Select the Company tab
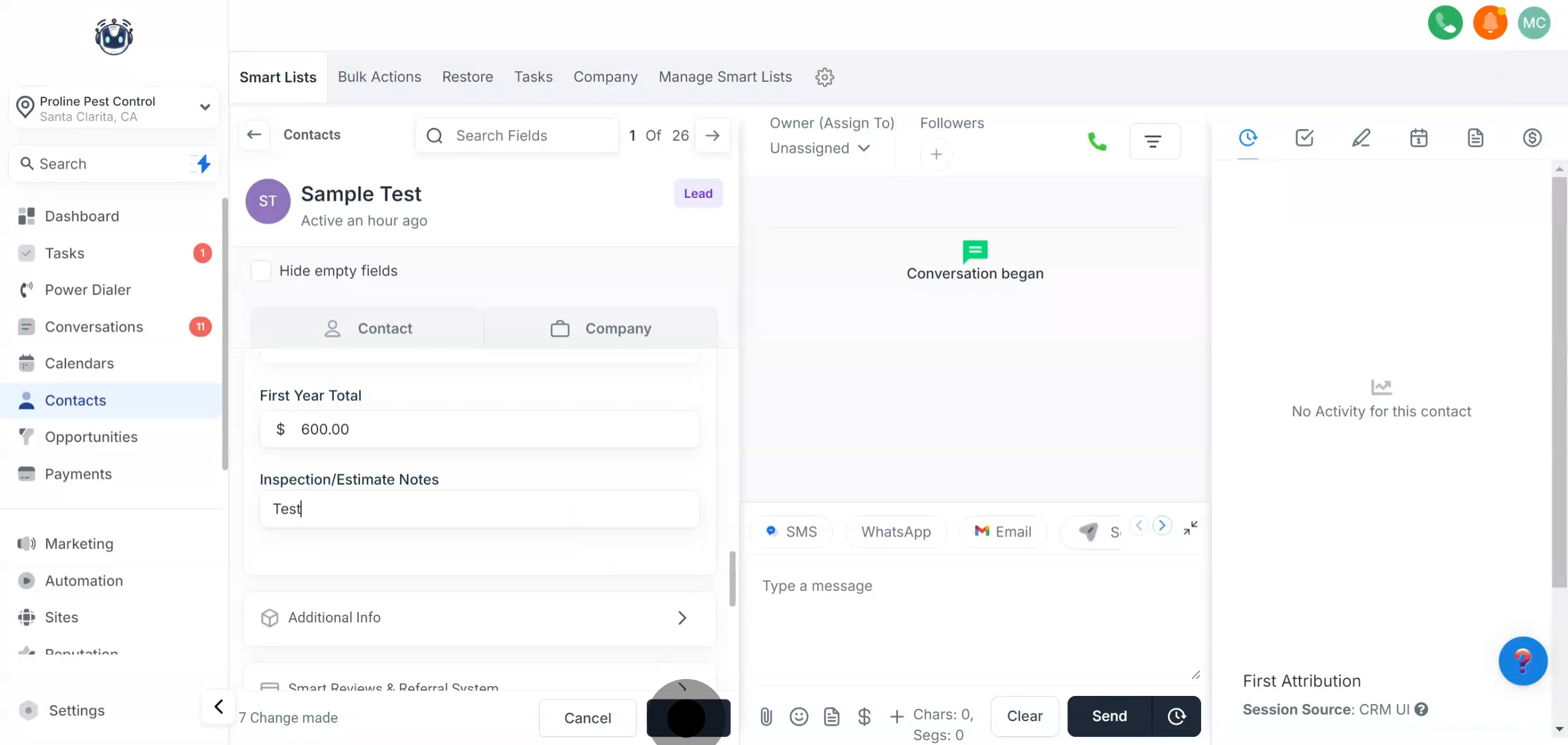Screen dimensions: 1568x745 coord(600,328)
